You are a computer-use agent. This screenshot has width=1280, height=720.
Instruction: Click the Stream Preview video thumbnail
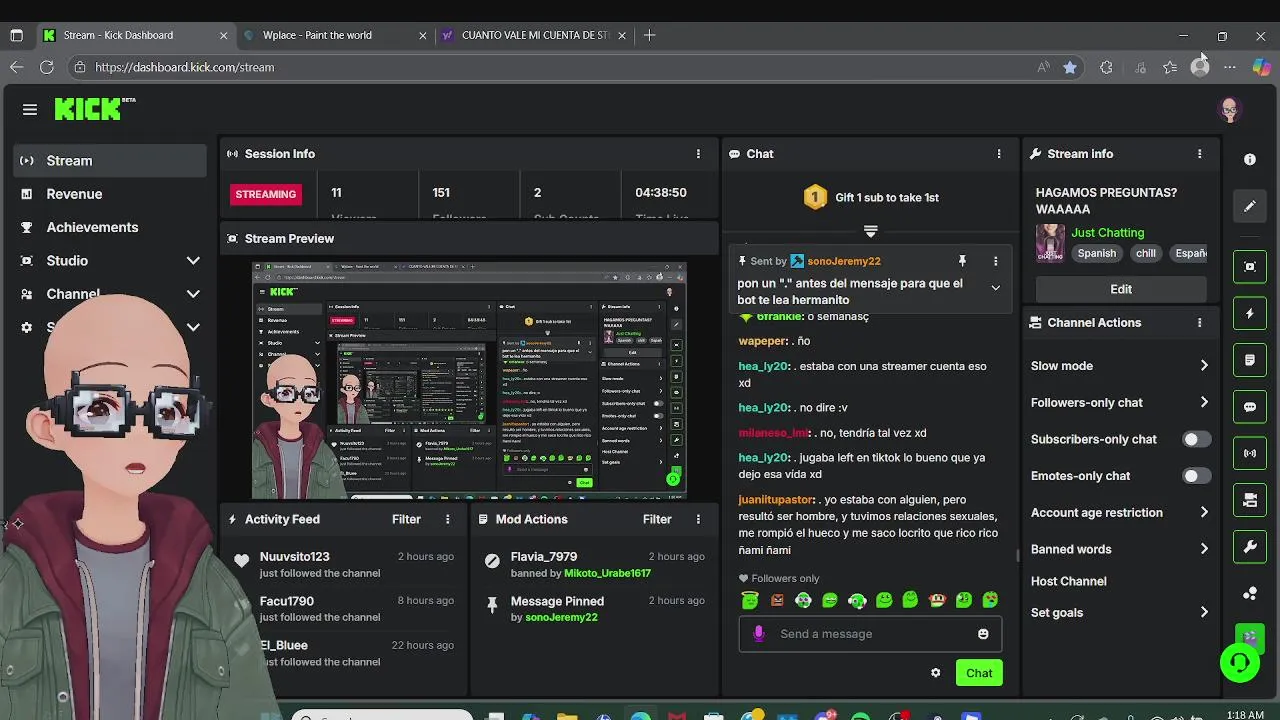pos(469,379)
